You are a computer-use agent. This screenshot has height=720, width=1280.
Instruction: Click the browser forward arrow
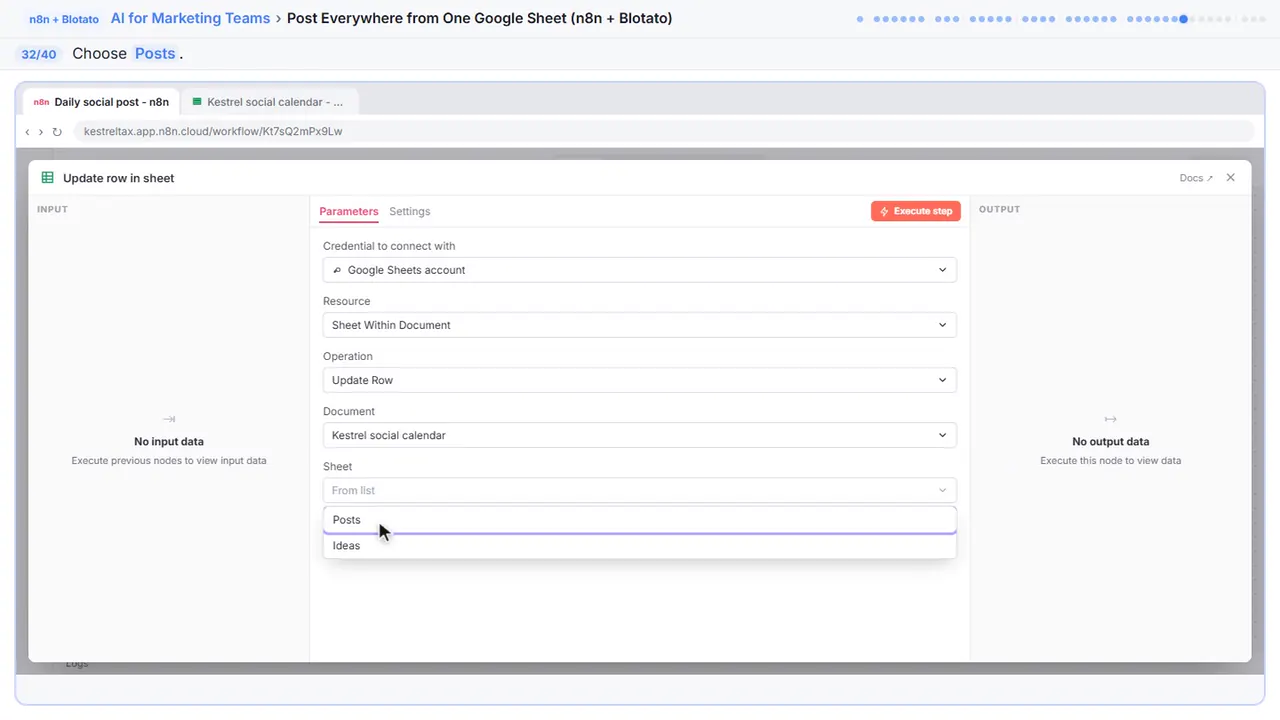click(40, 131)
